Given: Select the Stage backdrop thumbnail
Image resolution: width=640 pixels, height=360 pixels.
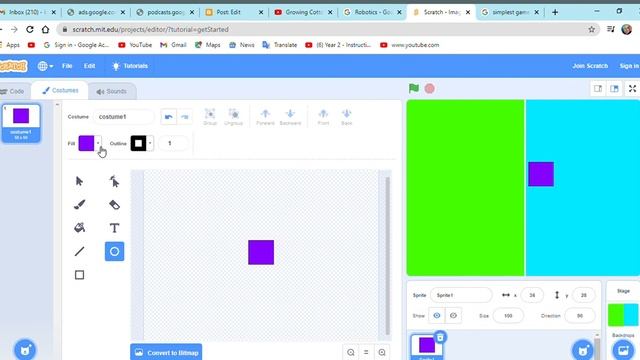Looking at the screenshot, I should coord(623,315).
